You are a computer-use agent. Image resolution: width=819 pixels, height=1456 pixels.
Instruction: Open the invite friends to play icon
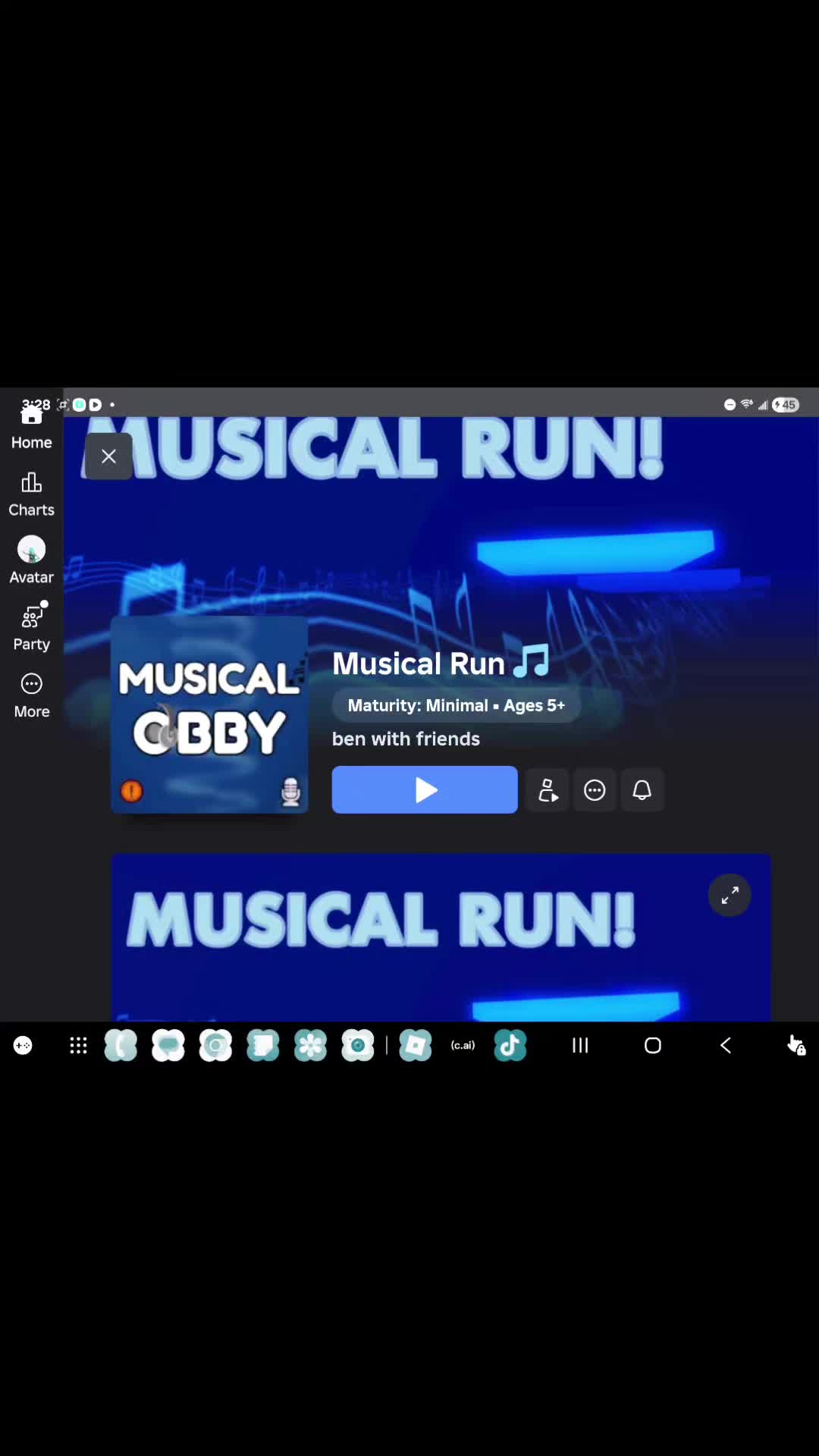548,790
